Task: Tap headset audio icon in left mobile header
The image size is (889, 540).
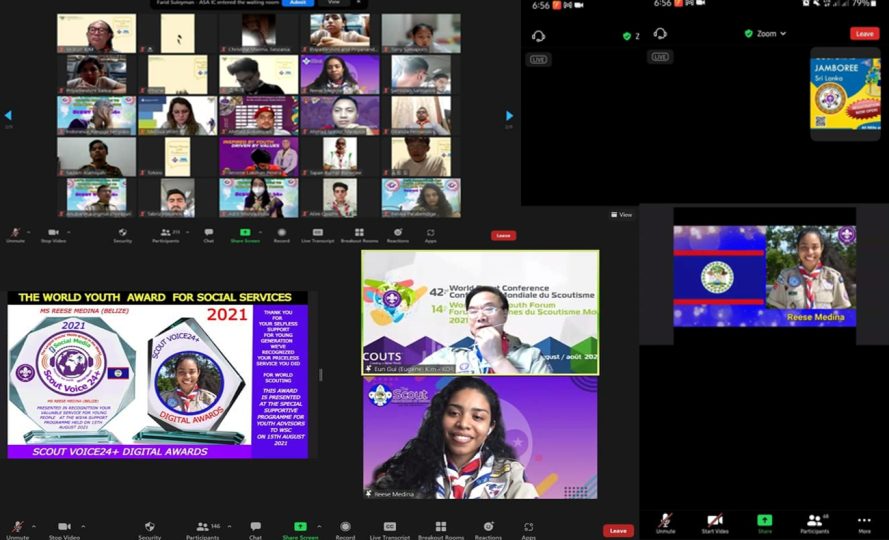Action: [539, 36]
